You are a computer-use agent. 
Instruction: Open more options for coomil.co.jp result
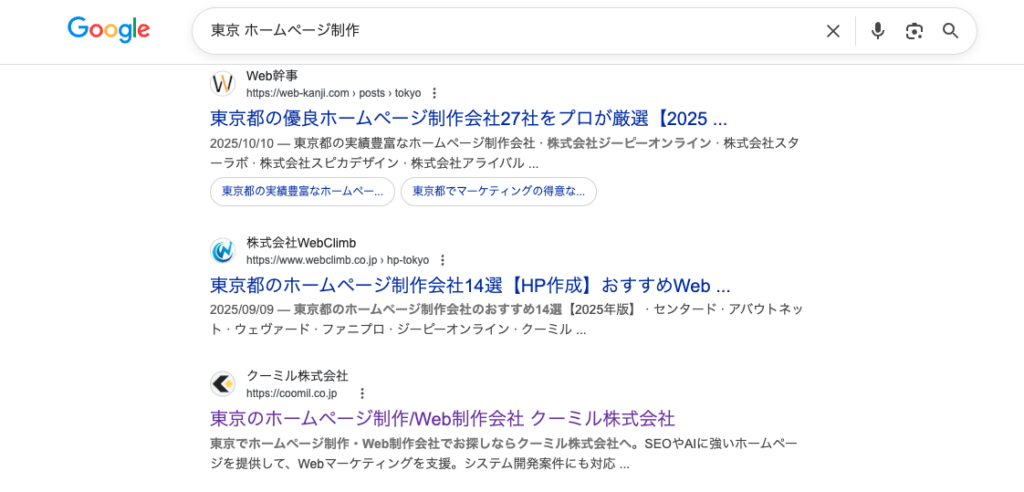click(362, 393)
